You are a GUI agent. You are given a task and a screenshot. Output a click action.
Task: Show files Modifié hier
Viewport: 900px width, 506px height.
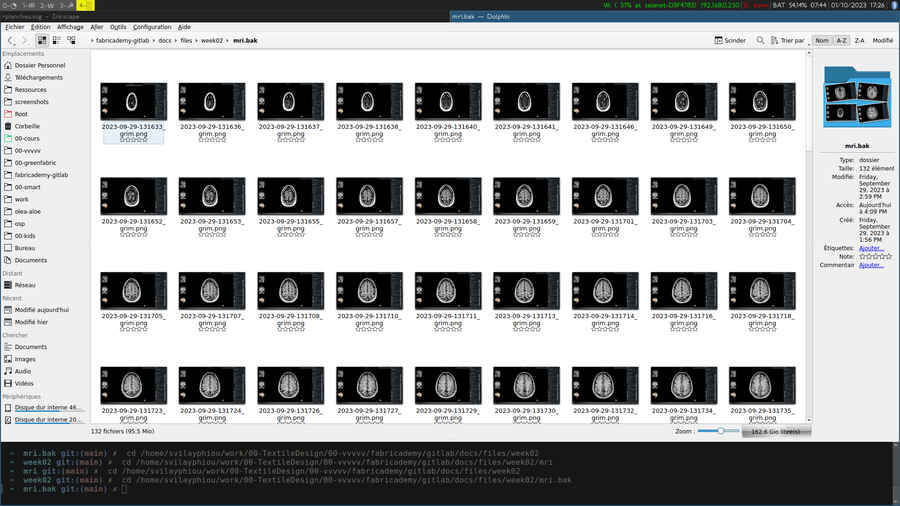(x=31, y=322)
